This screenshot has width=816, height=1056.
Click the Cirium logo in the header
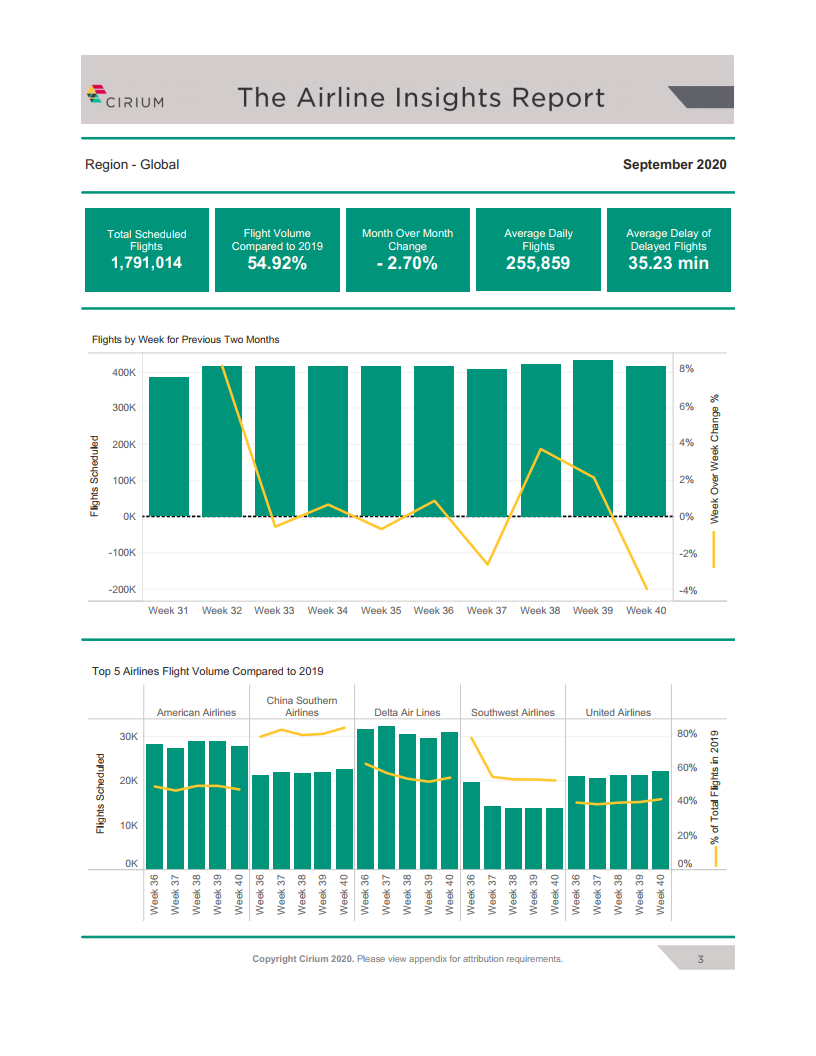tap(126, 97)
